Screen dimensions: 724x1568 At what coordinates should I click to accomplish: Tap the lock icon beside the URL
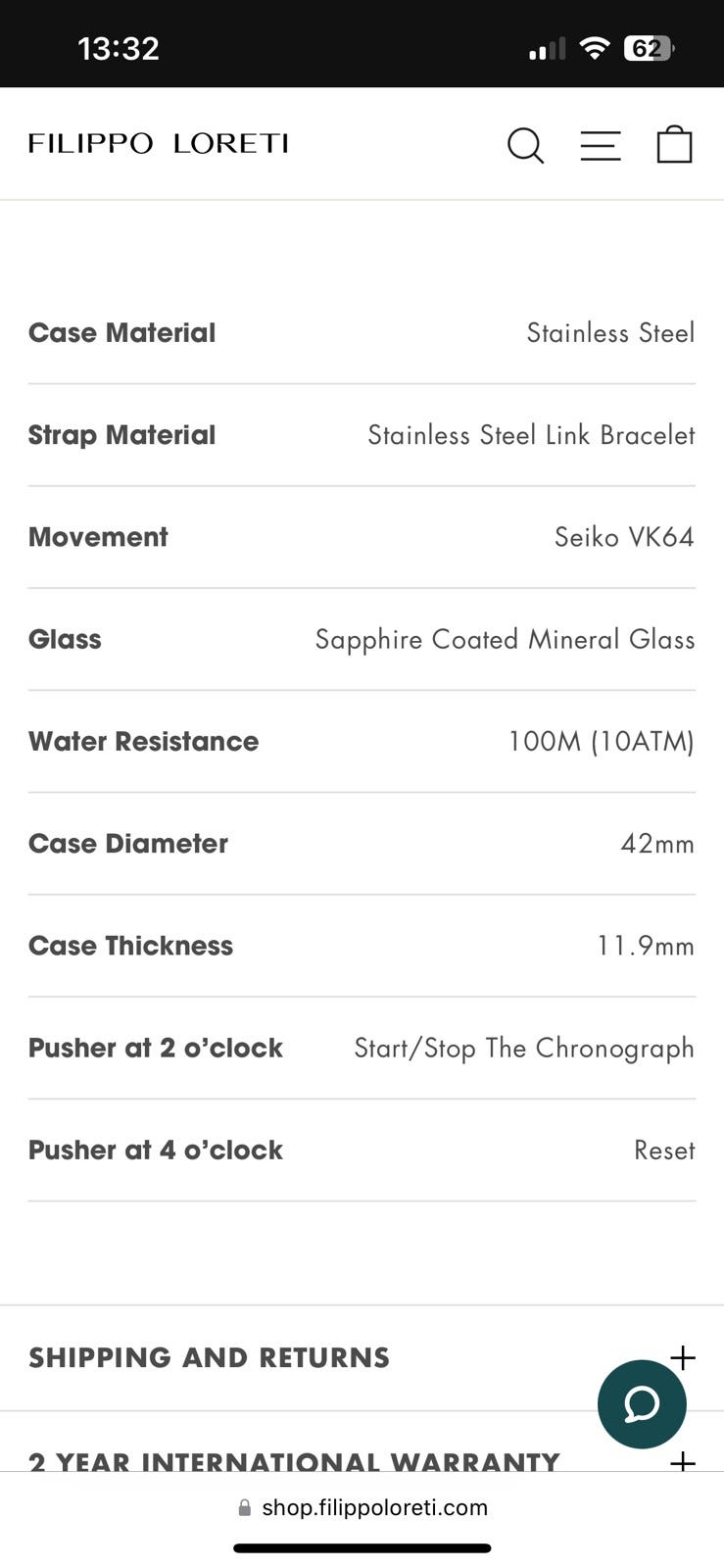pos(245,1508)
